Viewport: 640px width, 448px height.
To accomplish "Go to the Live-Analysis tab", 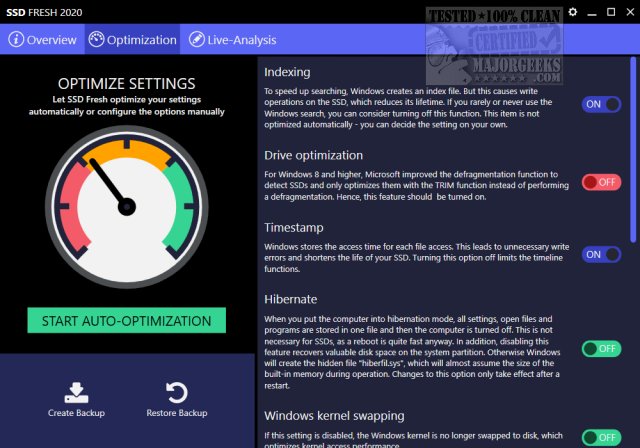I will pyautogui.click(x=232, y=40).
